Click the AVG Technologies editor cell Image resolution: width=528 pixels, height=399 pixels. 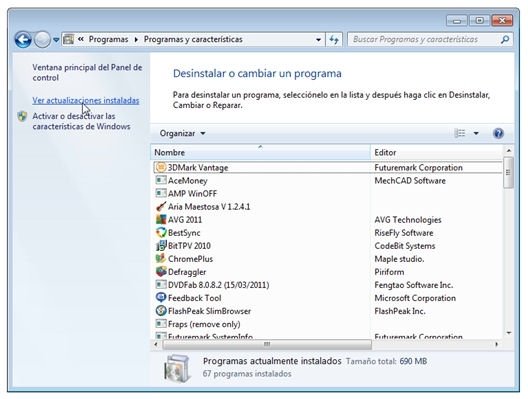click(x=408, y=220)
